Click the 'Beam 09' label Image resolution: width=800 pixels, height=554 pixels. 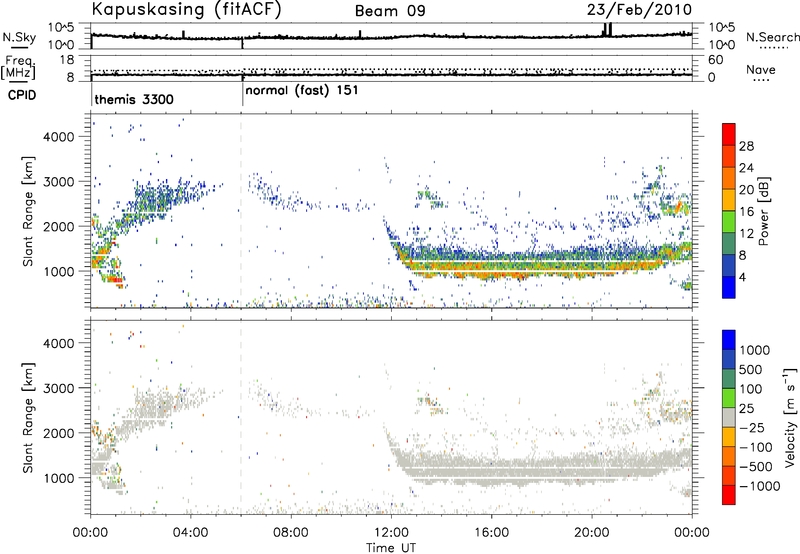click(x=390, y=11)
